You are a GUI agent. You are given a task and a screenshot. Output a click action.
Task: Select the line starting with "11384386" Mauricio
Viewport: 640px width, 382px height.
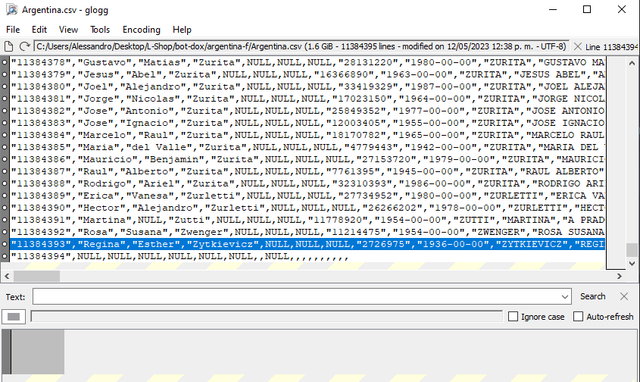(307, 159)
